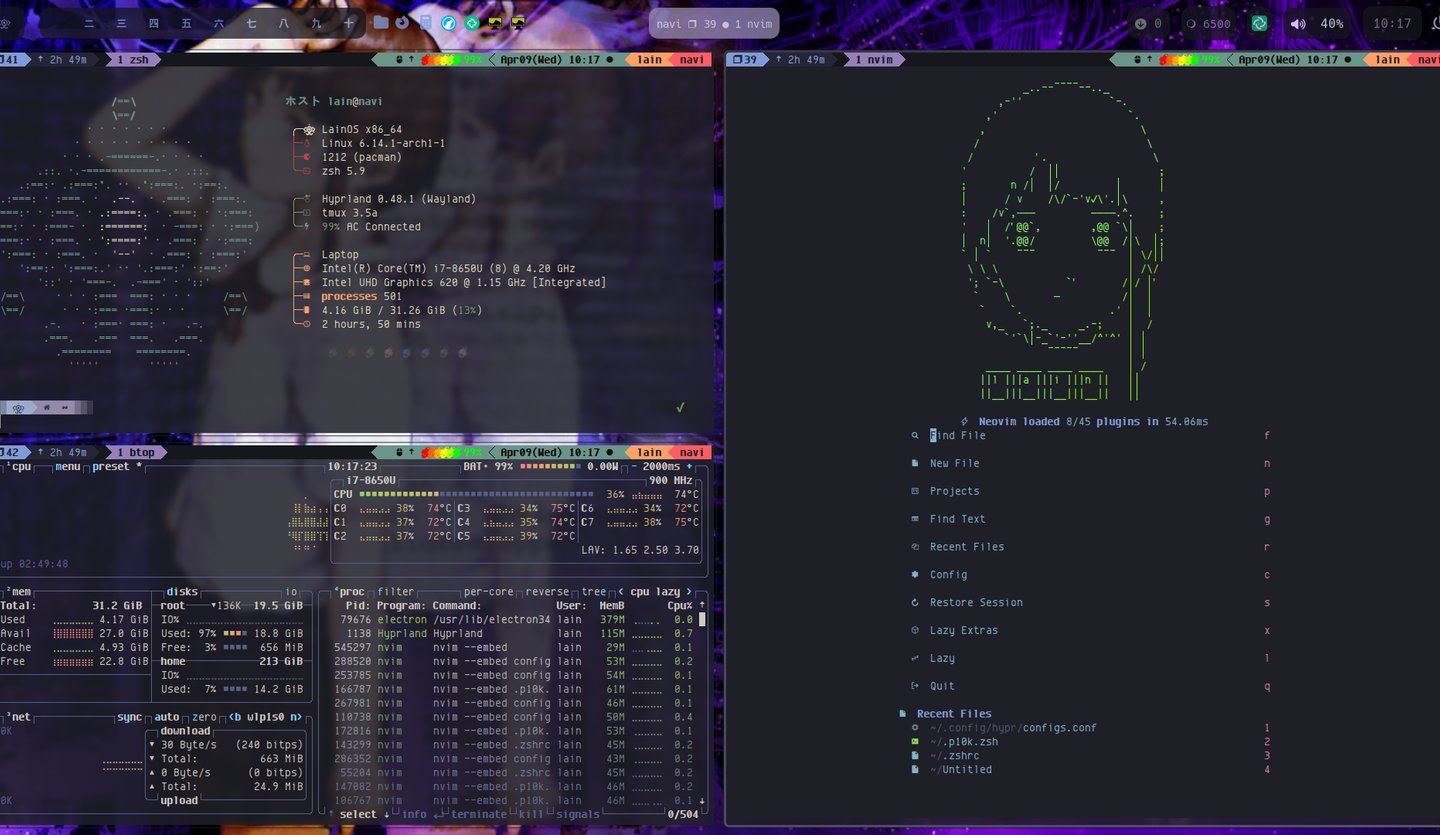Click kill in the btop proc footer

coord(531,814)
